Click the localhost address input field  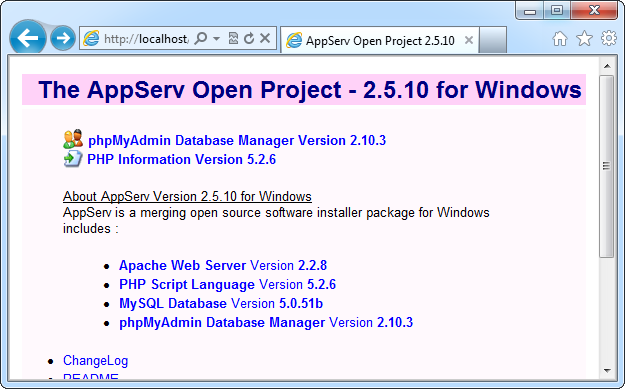pos(145,39)
